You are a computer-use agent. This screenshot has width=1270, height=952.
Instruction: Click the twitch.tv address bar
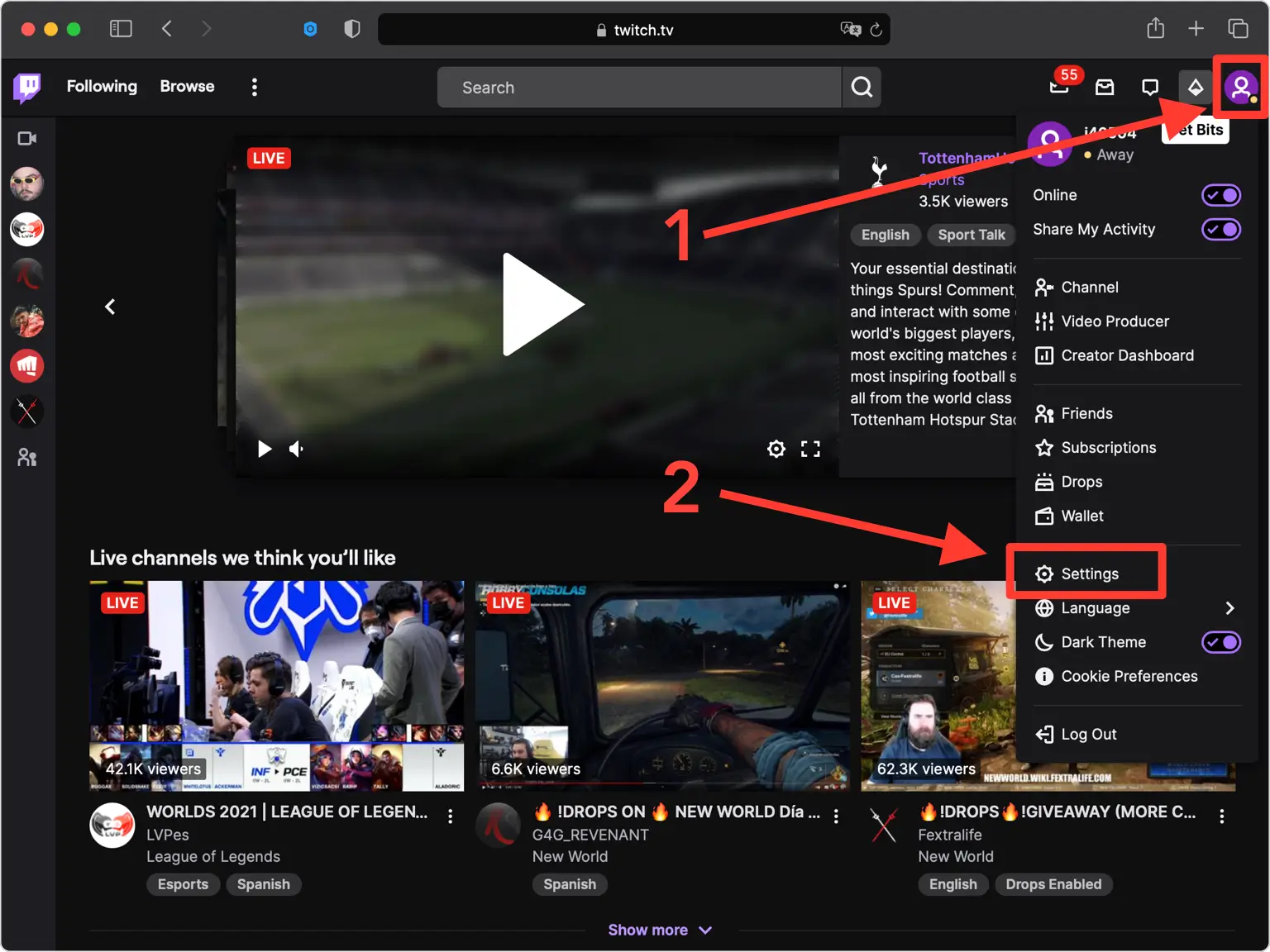coord(633,30)
